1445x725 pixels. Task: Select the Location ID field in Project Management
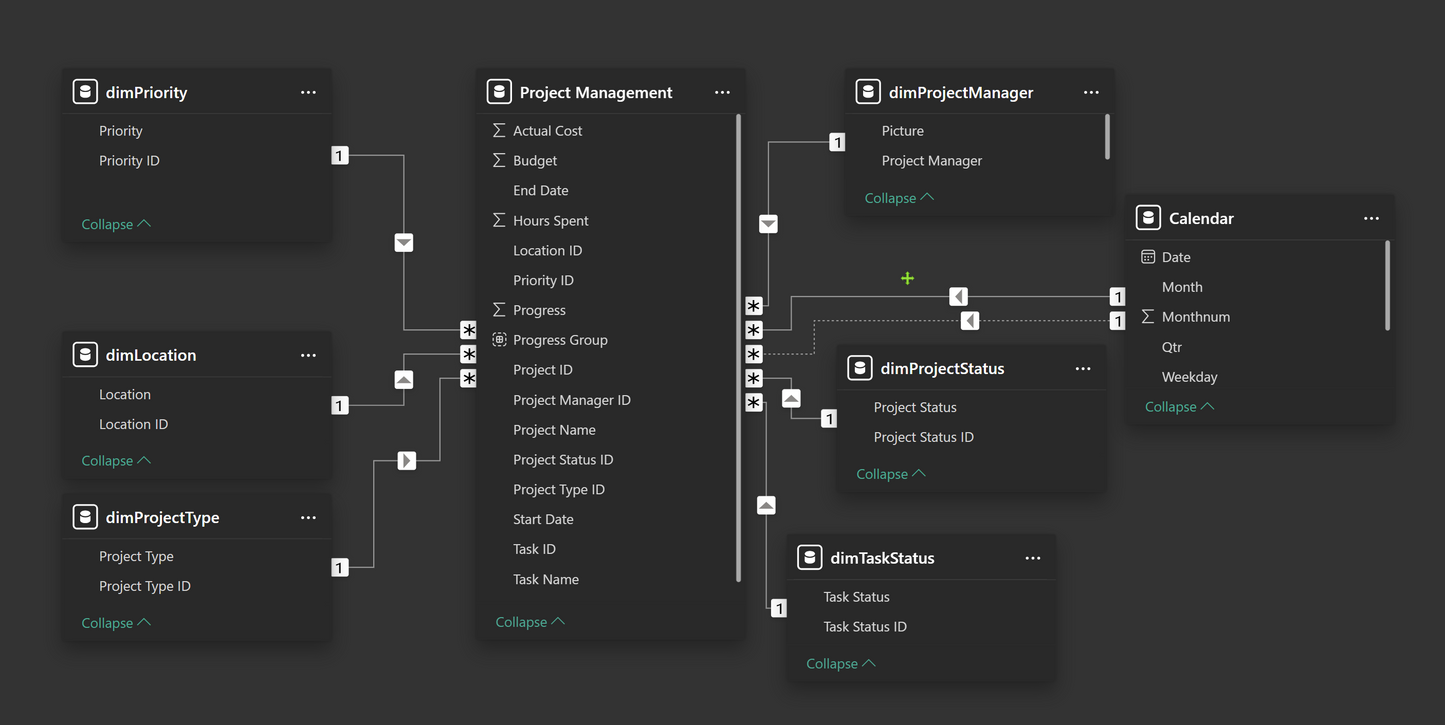coord(547,250)
